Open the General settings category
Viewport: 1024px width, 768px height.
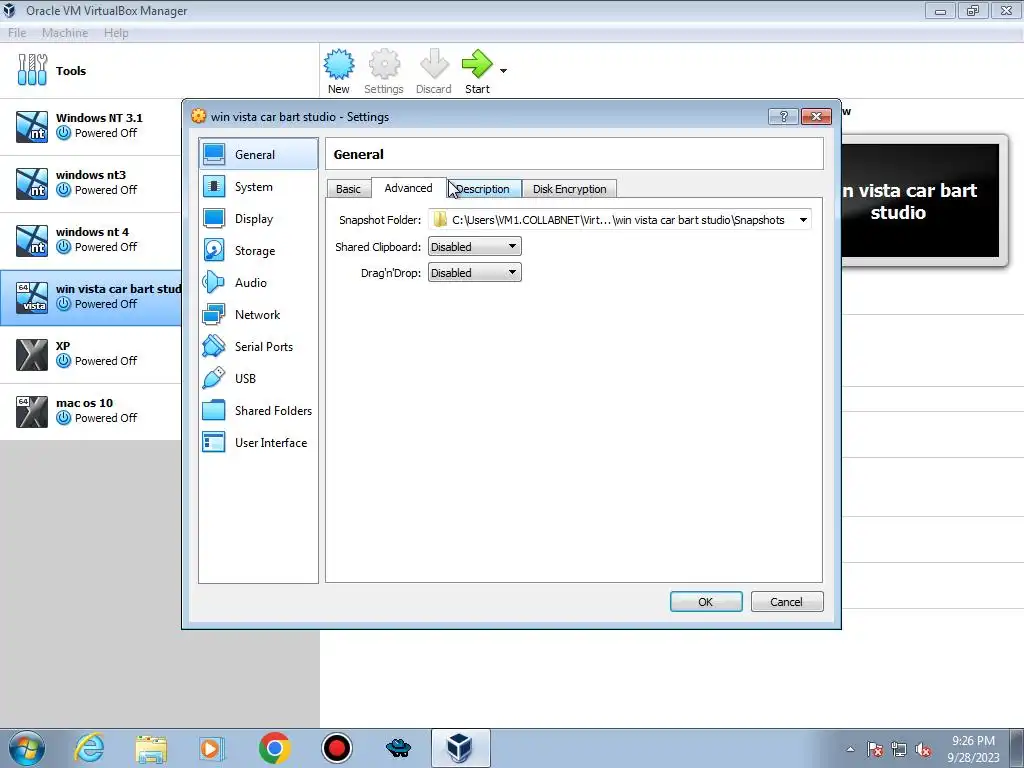[259, 154]
